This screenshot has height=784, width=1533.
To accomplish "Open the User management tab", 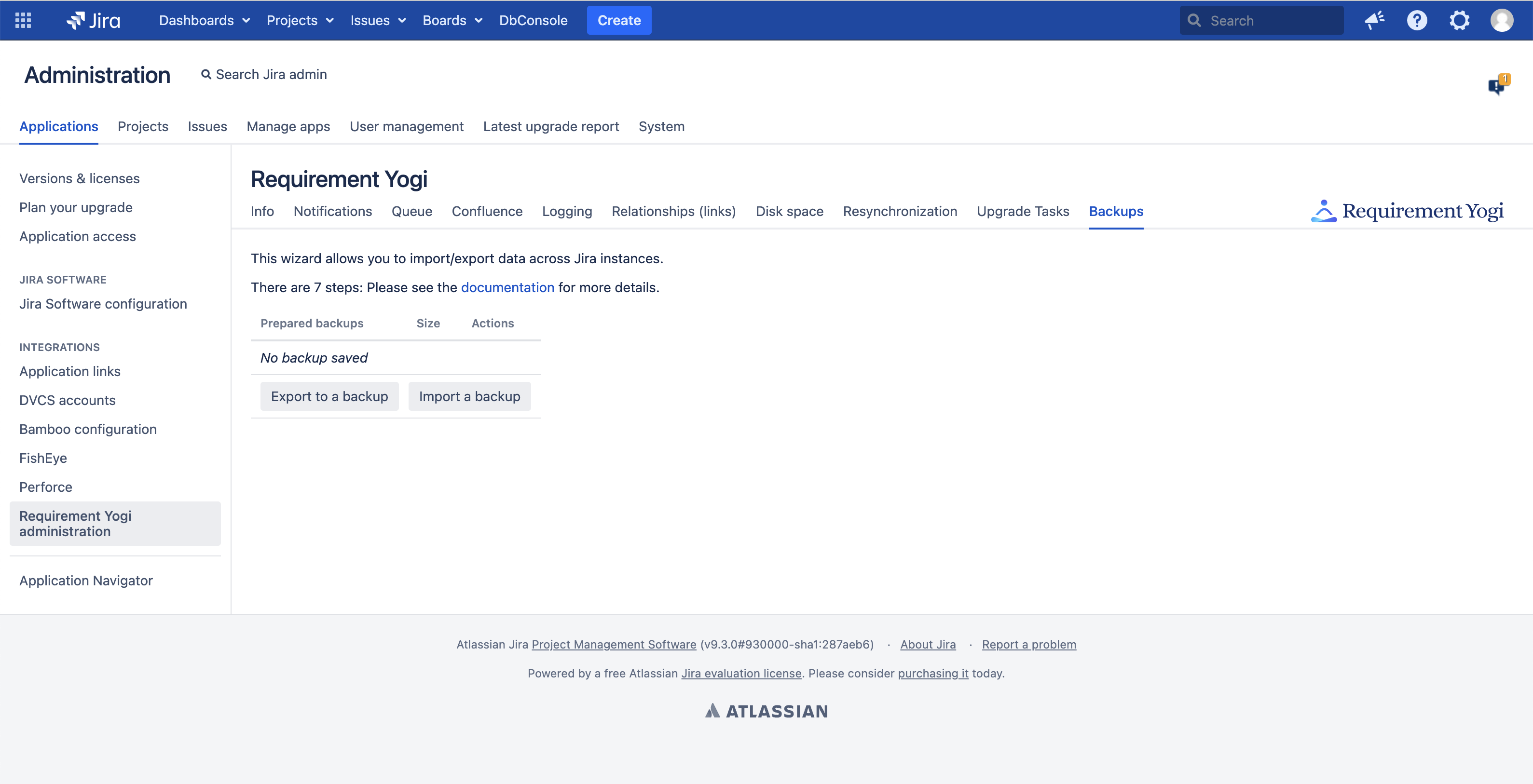I will click(407, 126).
